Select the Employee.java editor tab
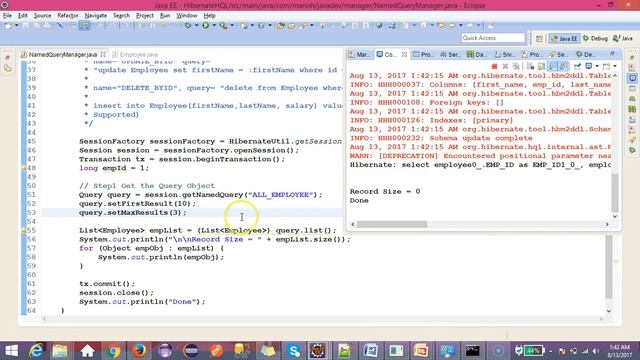This screenshot has height=360, width=640. [135, 54]
